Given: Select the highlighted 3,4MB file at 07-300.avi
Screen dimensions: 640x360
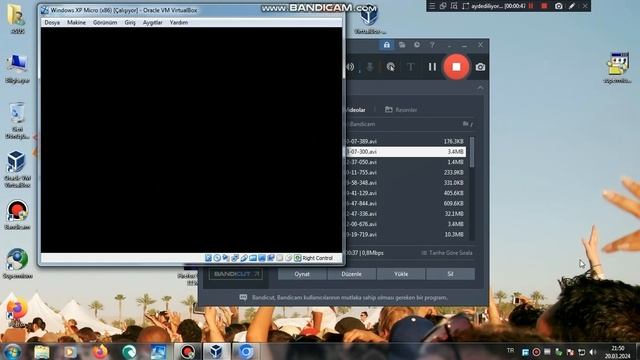Looking at the screenshot, I should pos(406,152).
